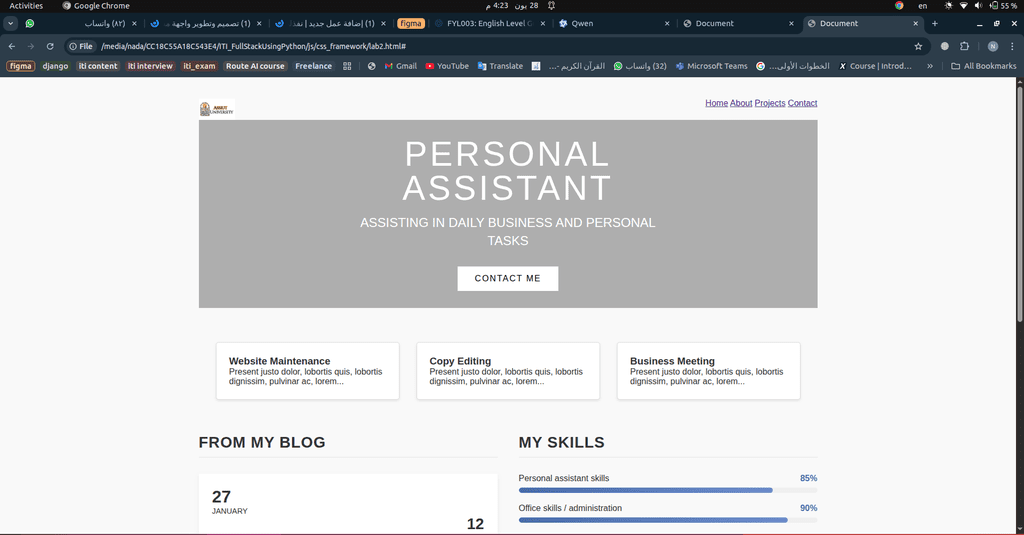This screenshot has height=535, width=1024.
Task: Open the bookmarks apps grid icon
Action: tap(347, 66)
